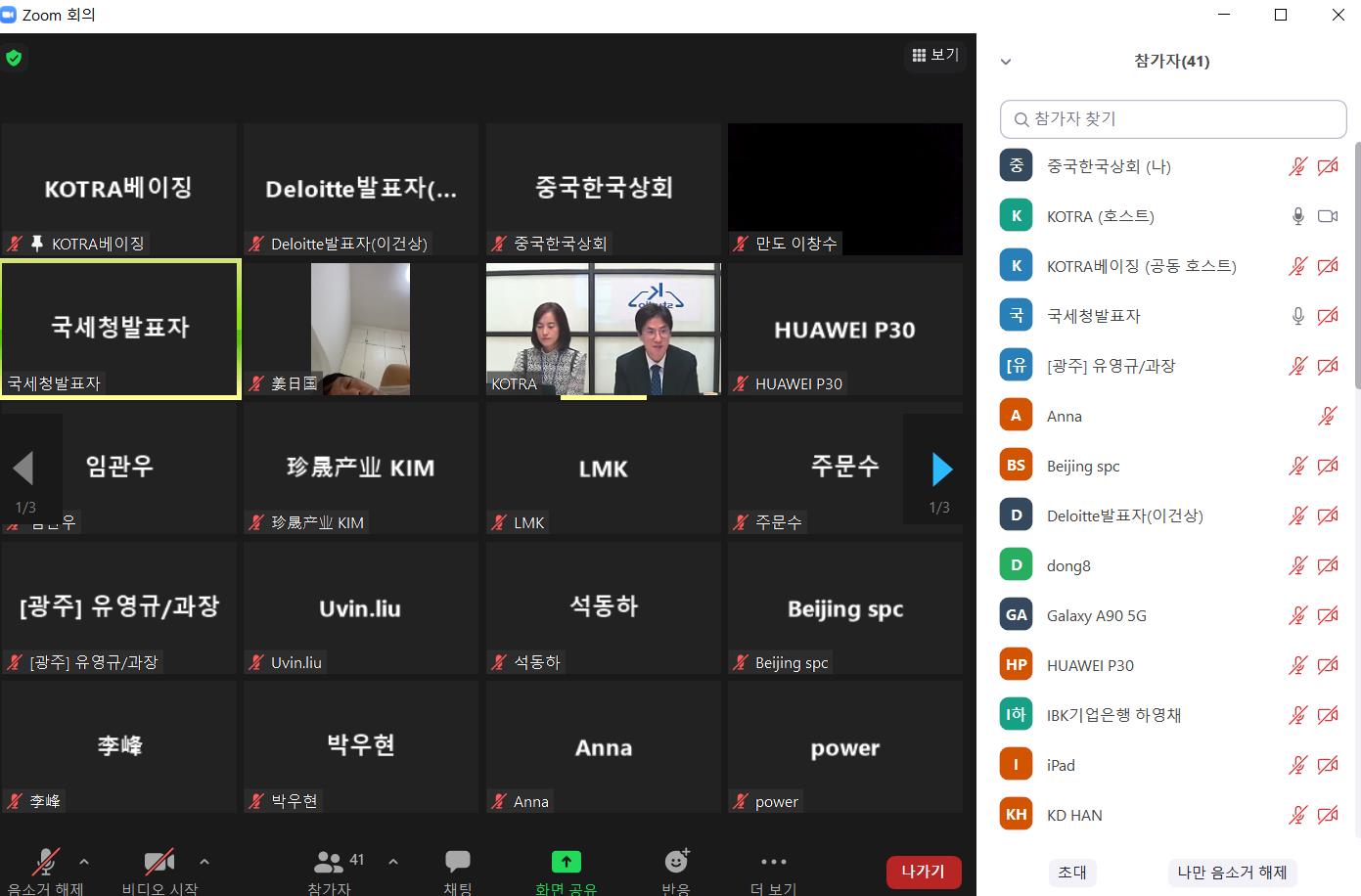Click camera-off icon for dong8
The image size is (1361, 896).
[1328, 565]
